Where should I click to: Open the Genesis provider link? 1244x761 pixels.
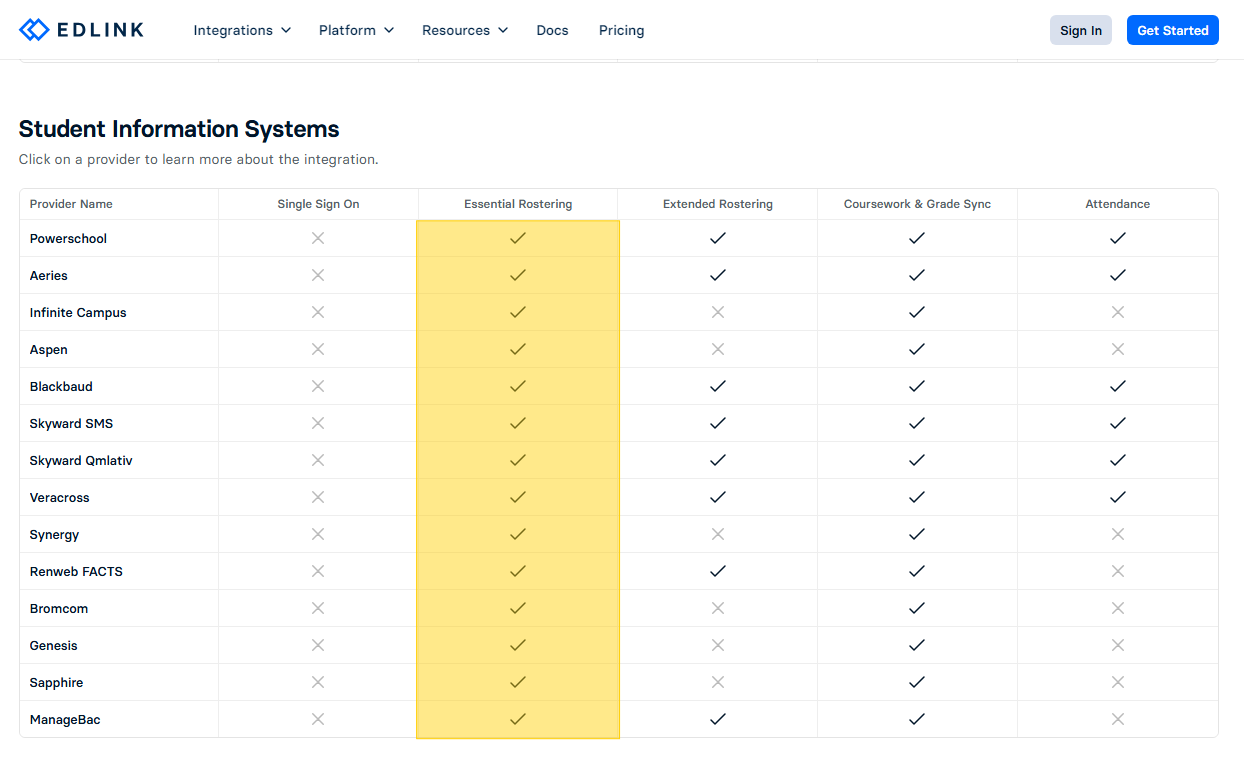point(54,645)
